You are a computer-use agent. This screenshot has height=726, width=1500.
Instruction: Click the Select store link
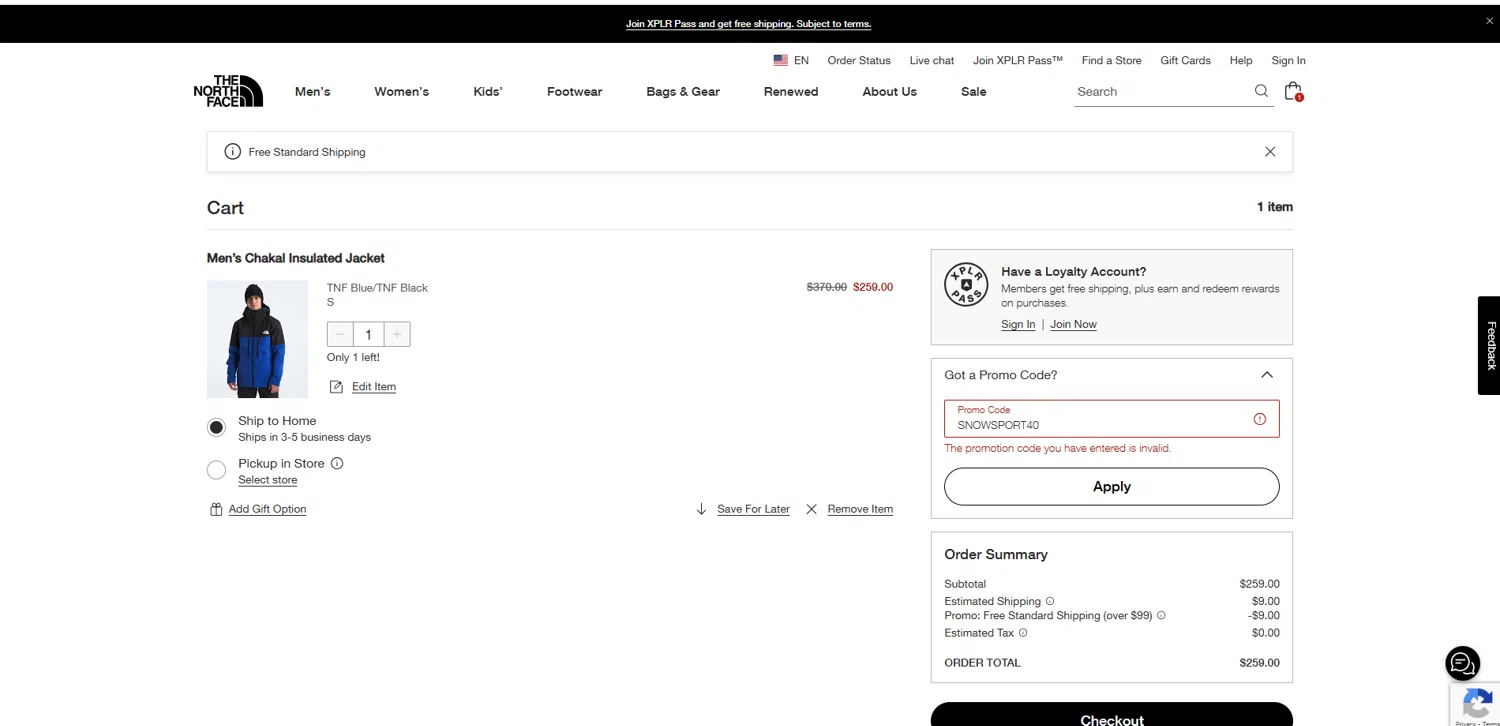pyautogui.click(x=267, y=480)
